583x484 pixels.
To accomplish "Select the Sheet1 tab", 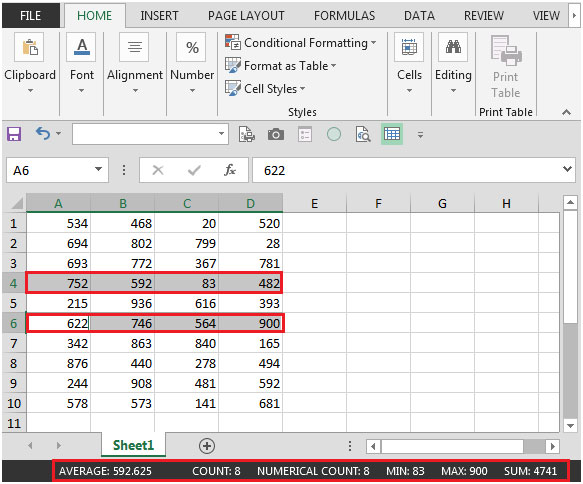I will pos(133,445).
